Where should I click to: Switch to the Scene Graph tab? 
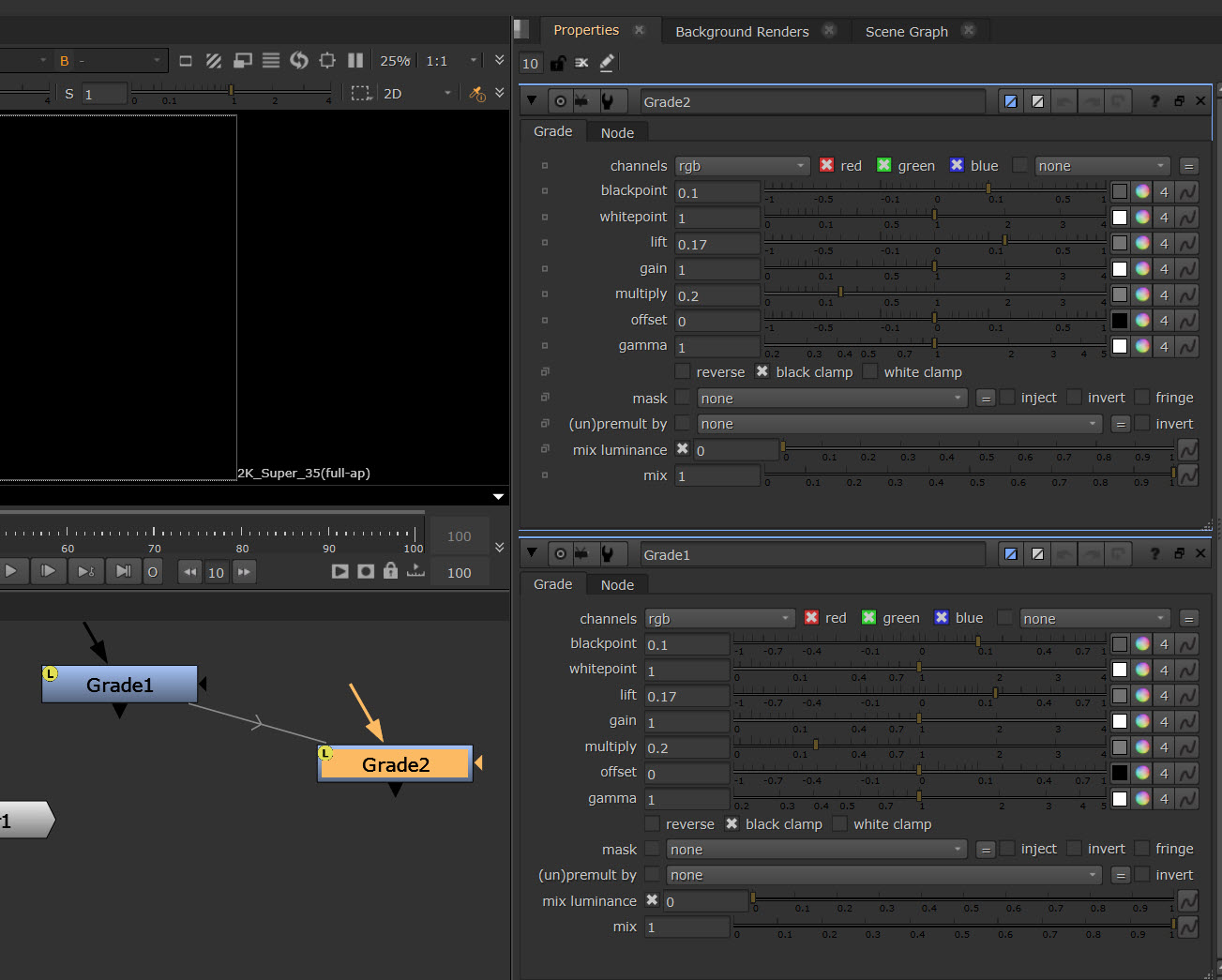pyautogui.click(x=906, y=31)
